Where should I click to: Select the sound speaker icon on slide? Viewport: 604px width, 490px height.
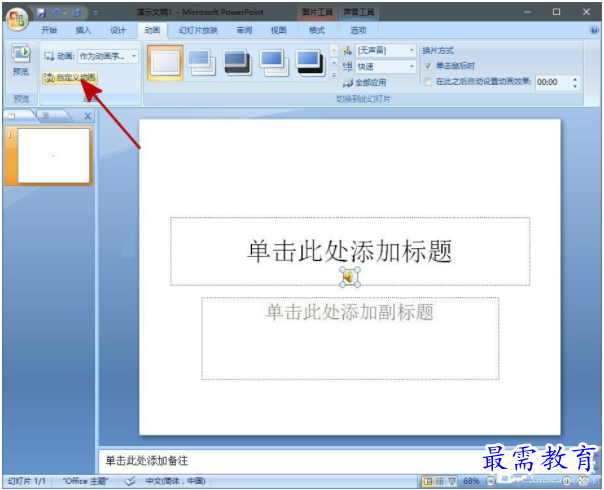(350, 277)
